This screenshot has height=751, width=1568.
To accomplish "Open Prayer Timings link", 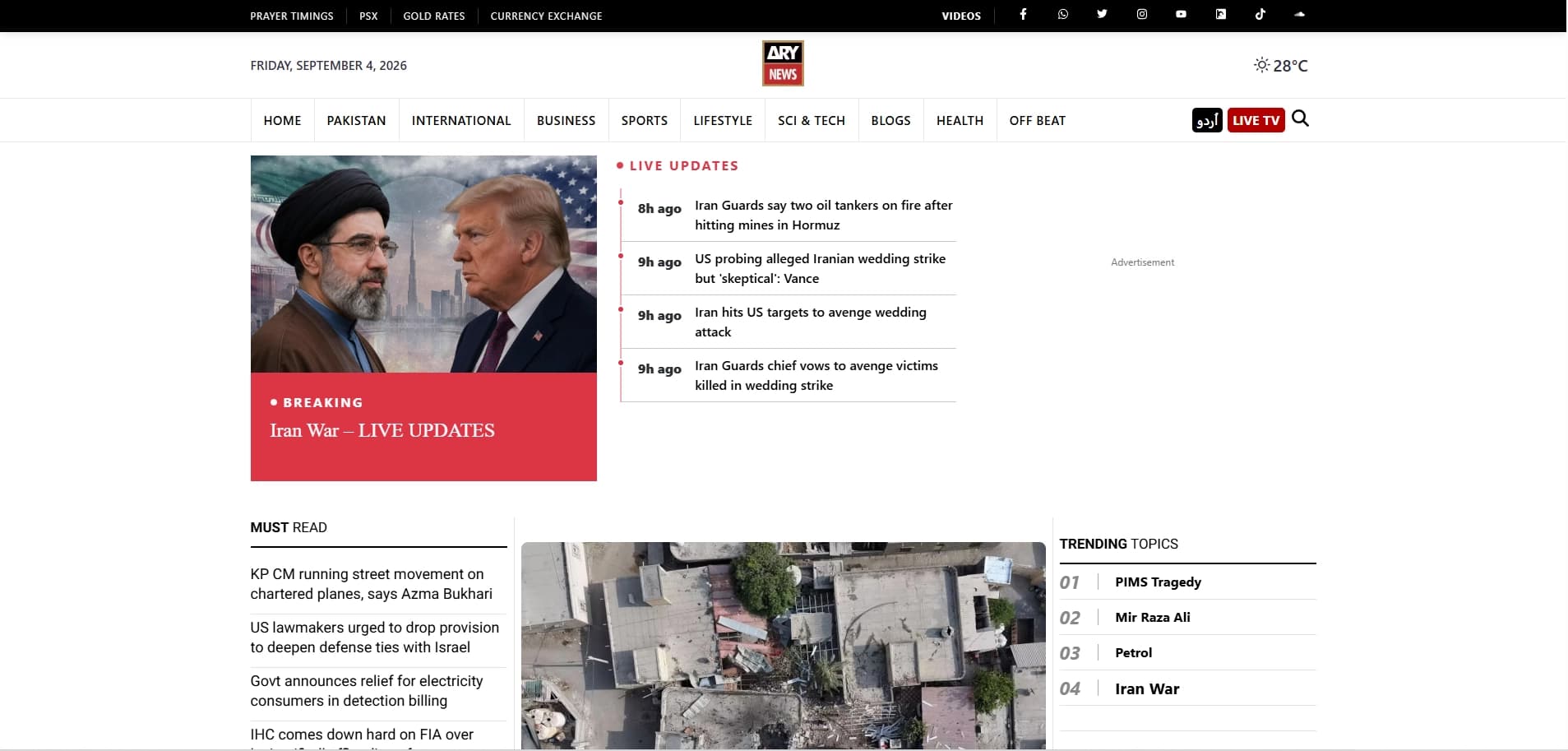I will click(292, 16).
